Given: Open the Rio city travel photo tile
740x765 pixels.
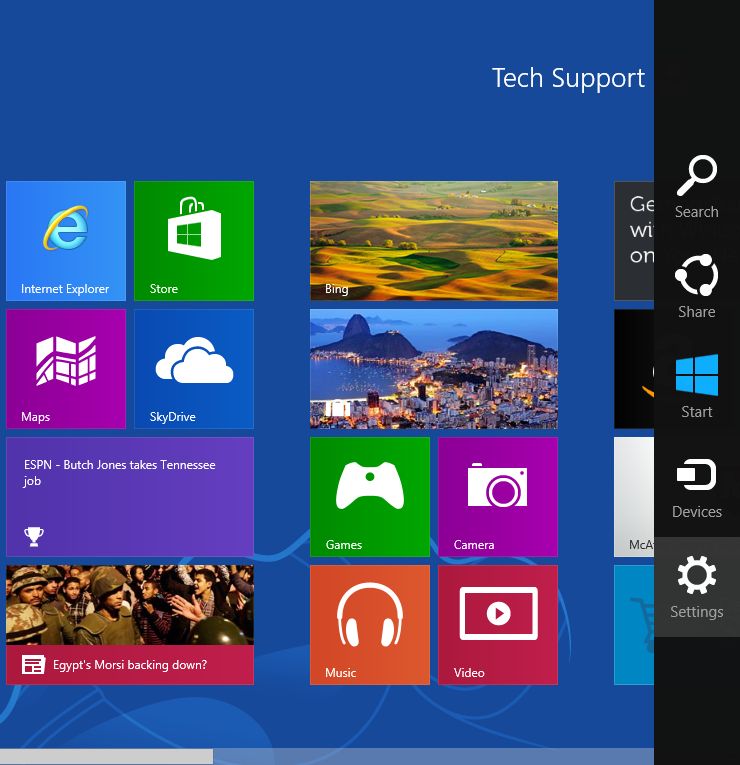Looking at the screenshot, I should 434,369.
